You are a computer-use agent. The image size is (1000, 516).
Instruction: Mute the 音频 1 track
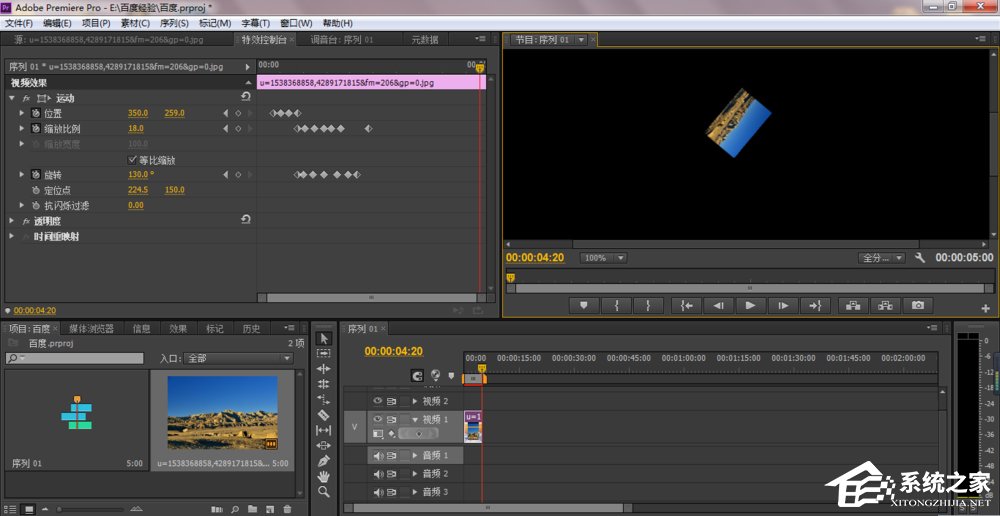click(x=378, y=455)
